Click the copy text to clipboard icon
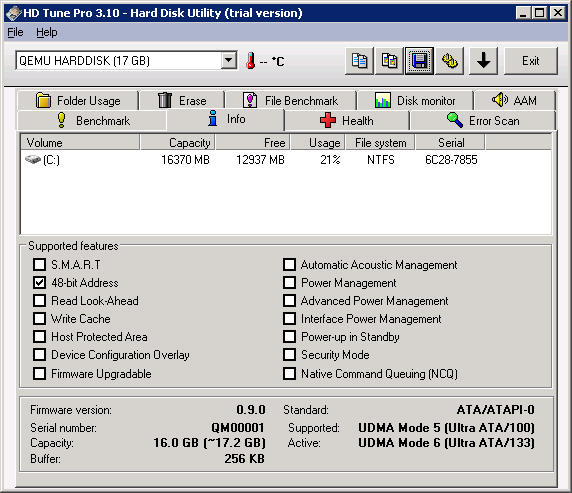The height and width of the screenshot is (493, 572). pyautogui.click(x=359, y=61)
